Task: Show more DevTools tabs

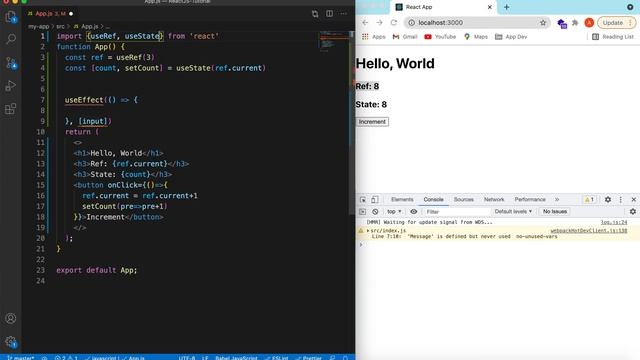Action: click(557, 200)
